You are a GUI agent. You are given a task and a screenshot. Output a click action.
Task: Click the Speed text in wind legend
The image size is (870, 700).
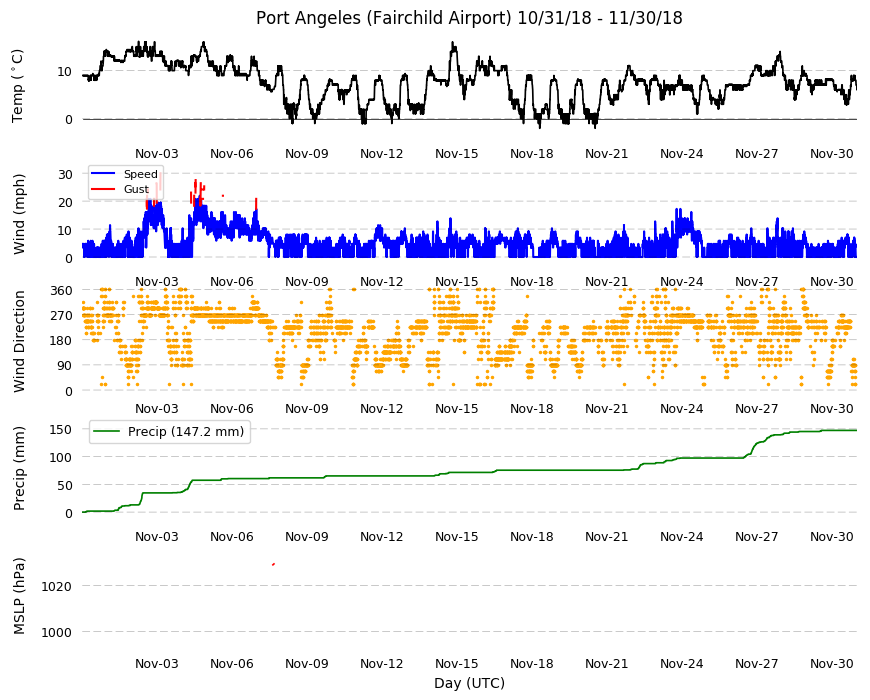point(141,174)
